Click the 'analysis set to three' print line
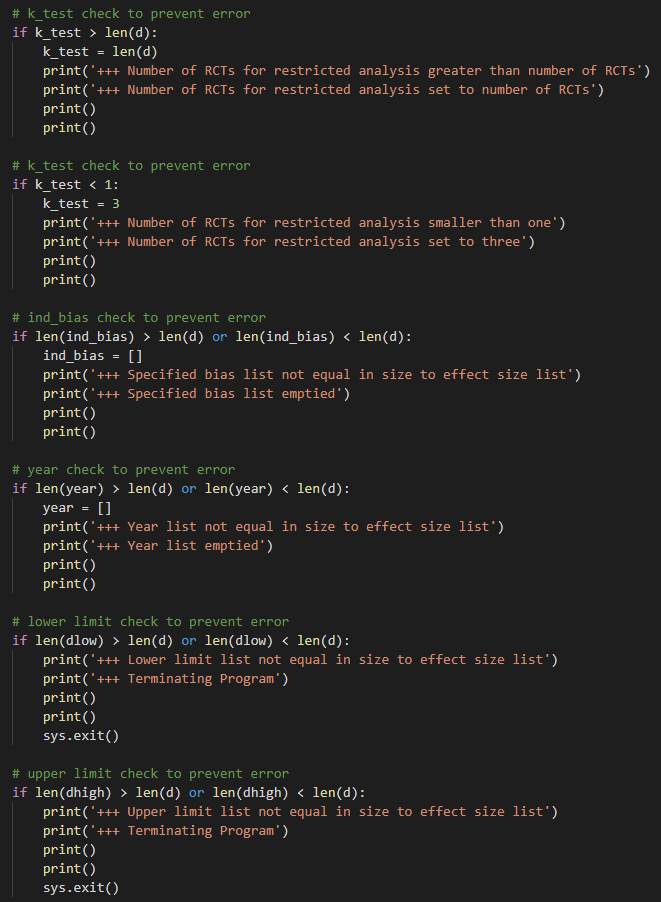Viewport: 661px width, 902px height. (289, 241)
